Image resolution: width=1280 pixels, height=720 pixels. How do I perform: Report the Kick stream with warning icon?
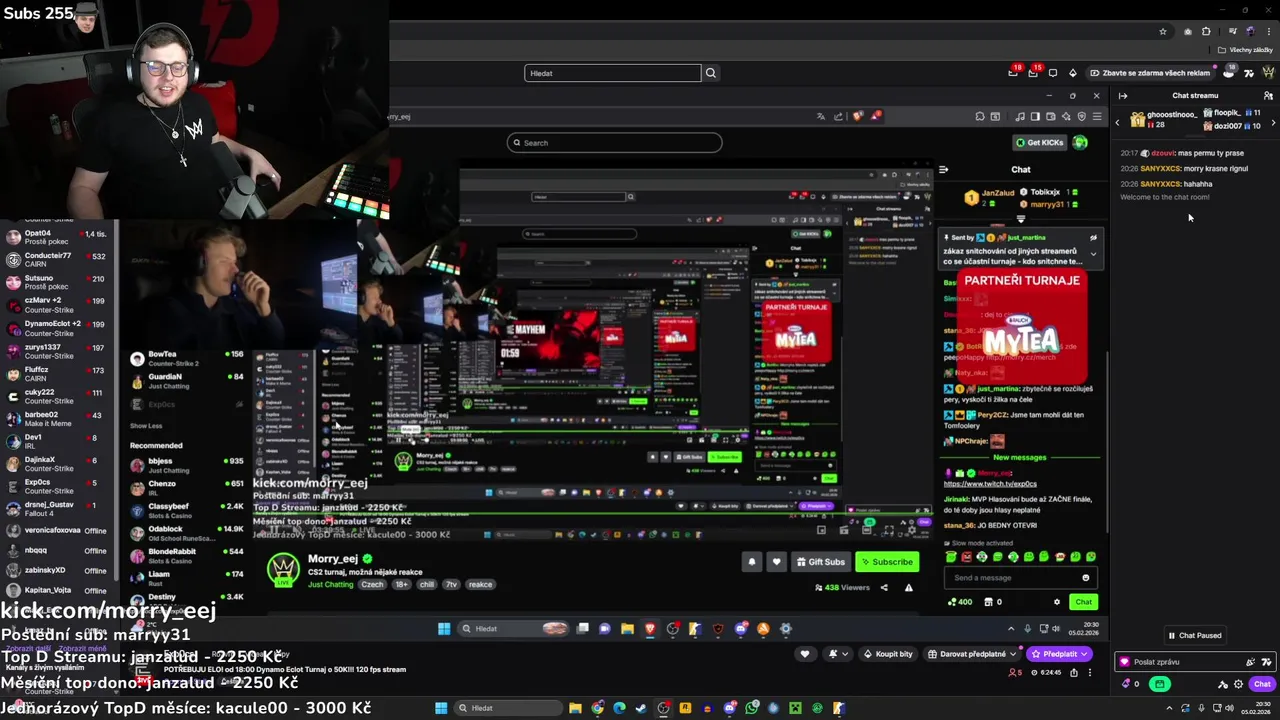908,588
